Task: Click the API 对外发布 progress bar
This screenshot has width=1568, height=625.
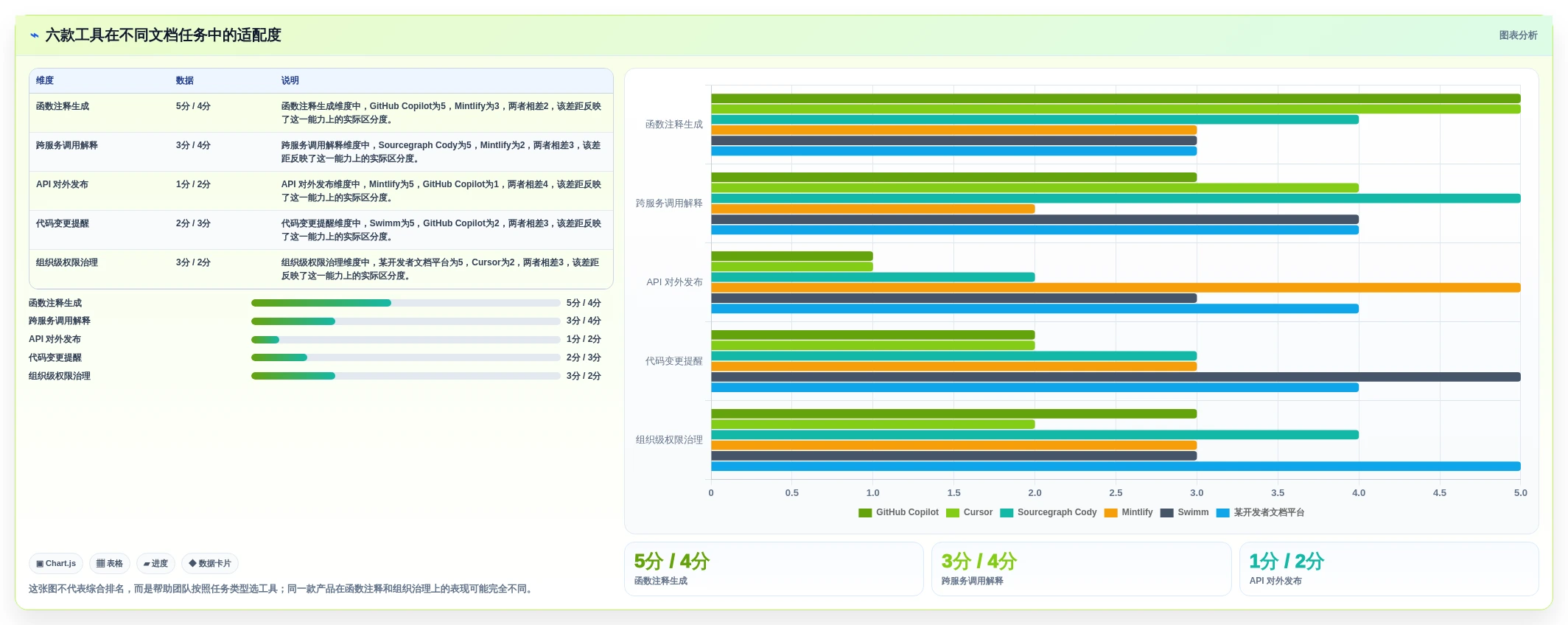Action: [406, 340]
